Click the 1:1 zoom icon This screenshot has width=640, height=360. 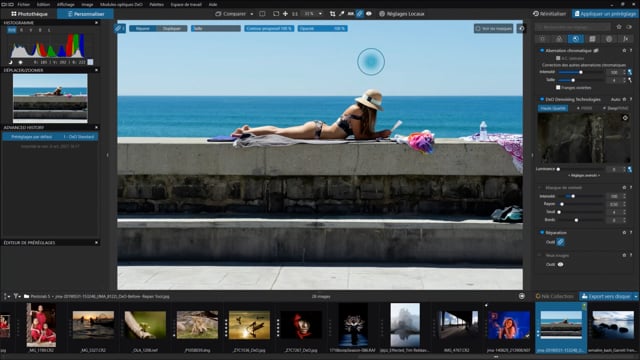[295, 14]
